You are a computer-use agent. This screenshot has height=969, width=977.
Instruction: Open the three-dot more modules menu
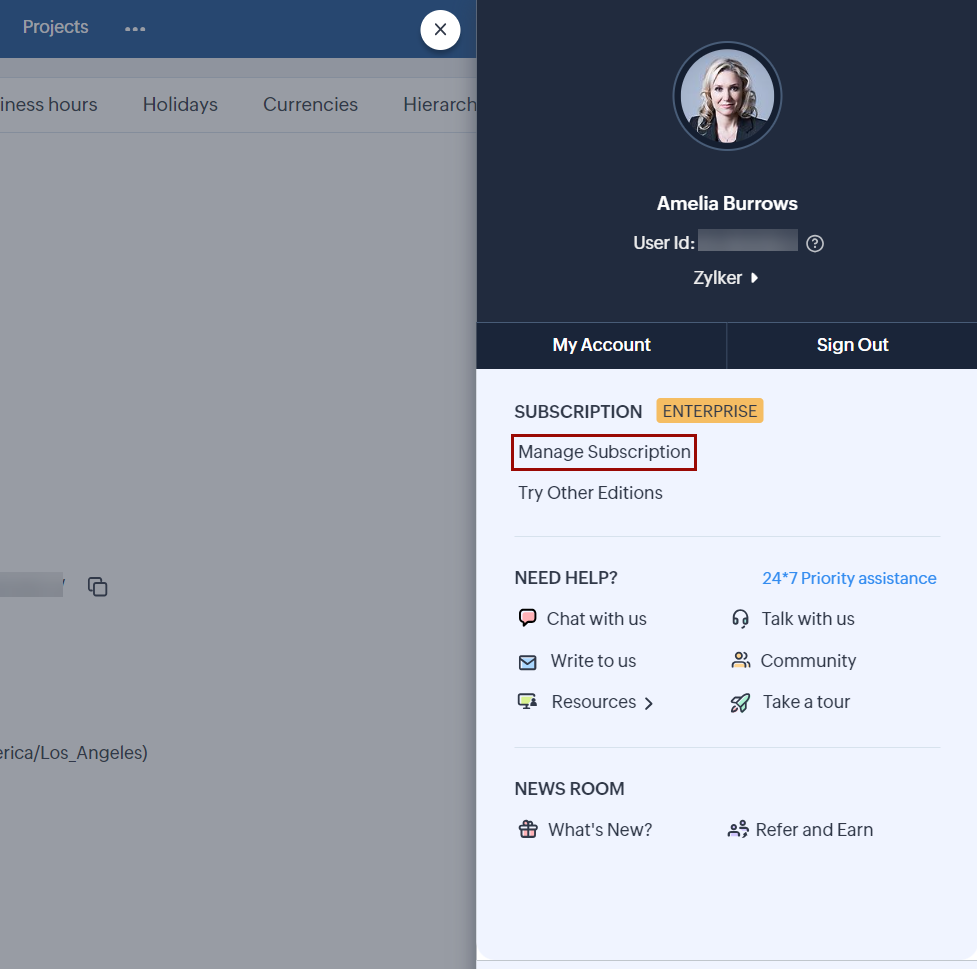(x=135, y=29)
